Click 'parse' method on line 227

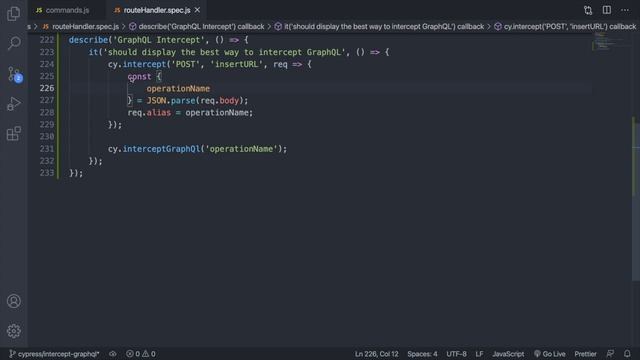183,100
